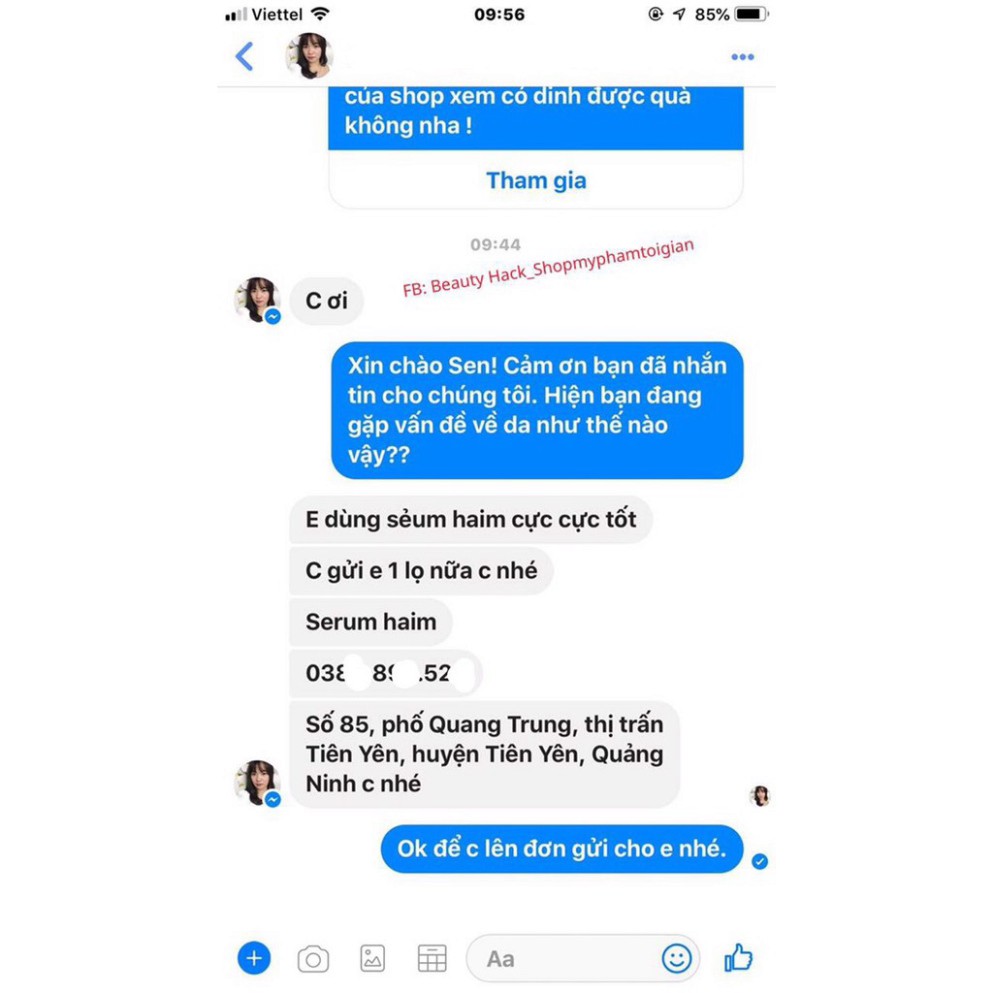The image size is (993, 993).
Task: Tap sender avatar beside the address message
Action: [257, 783]
